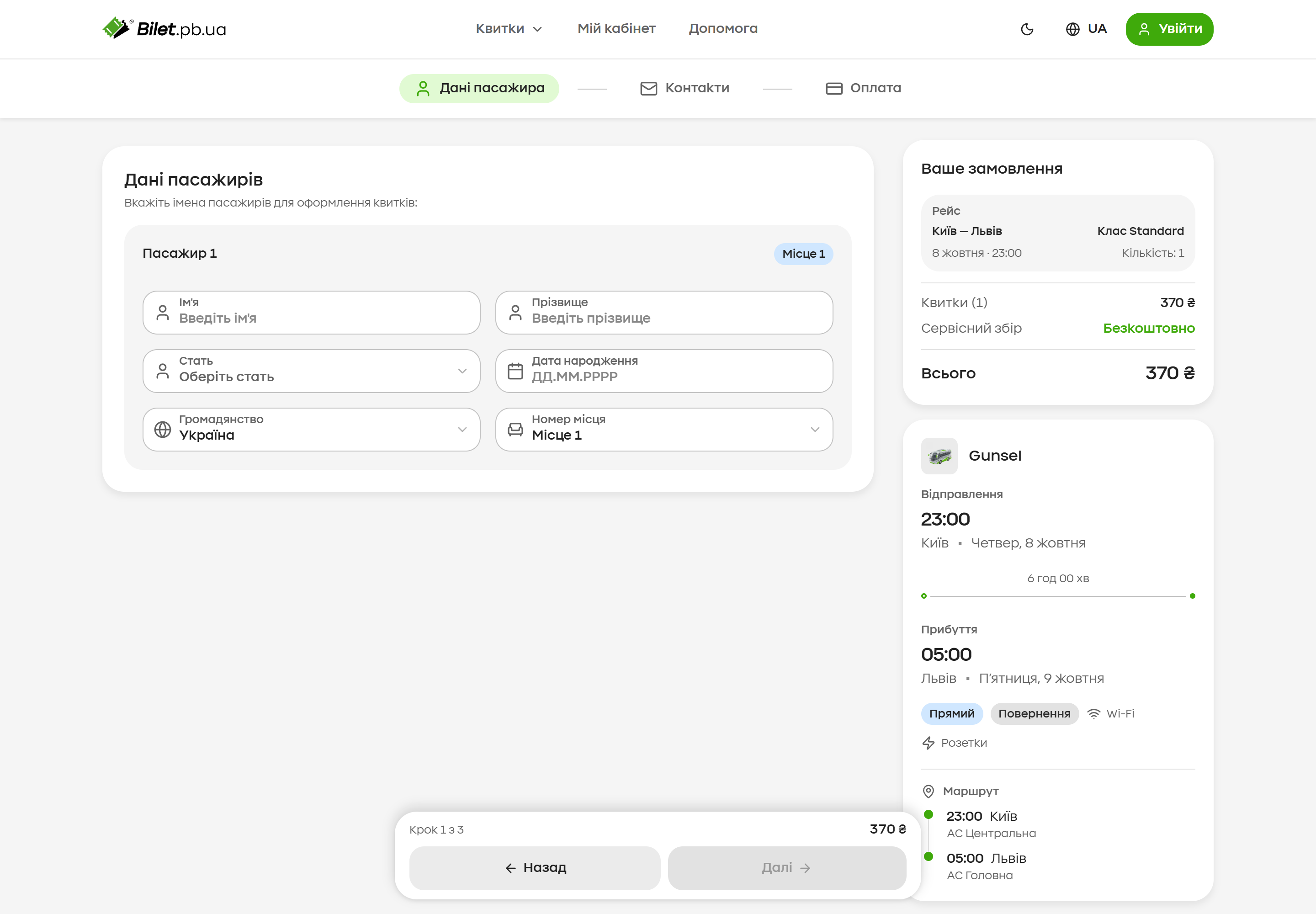Image resolution: width=1316 pixels, height=914 pixels.
Task: Click the Безкоштовно service fee text
Action: coord(1149,329)
